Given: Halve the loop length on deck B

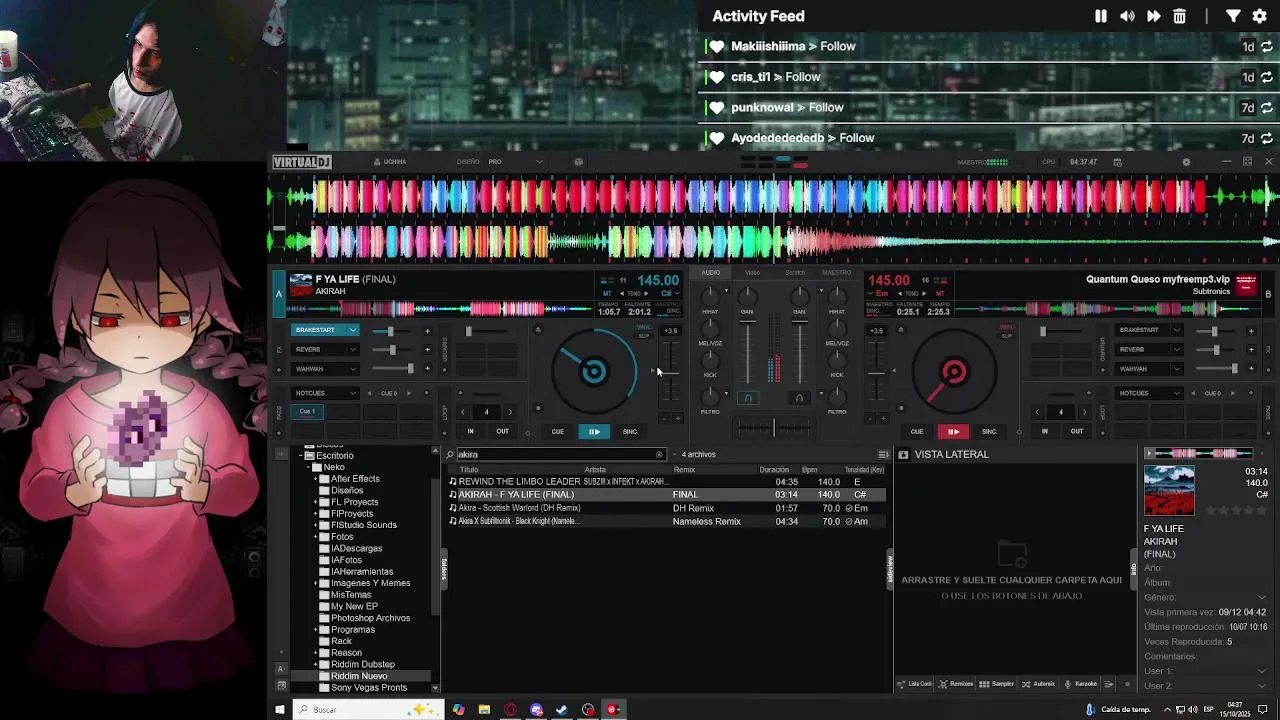Looking at the screenshot, I should point(1037,412).
